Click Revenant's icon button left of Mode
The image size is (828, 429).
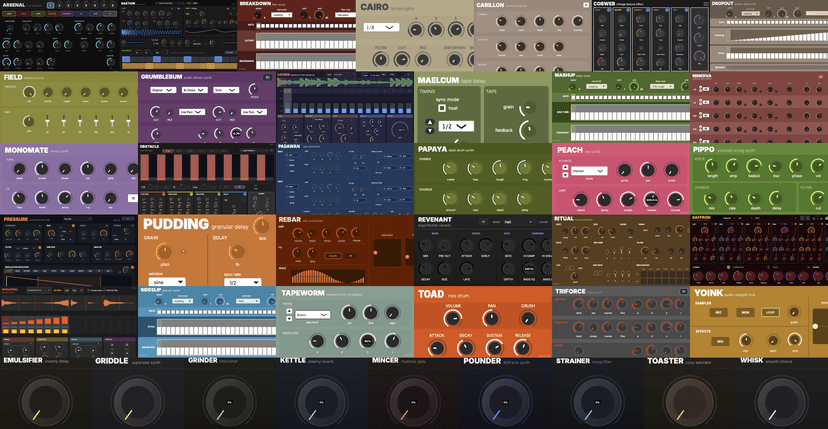[483, 222]
